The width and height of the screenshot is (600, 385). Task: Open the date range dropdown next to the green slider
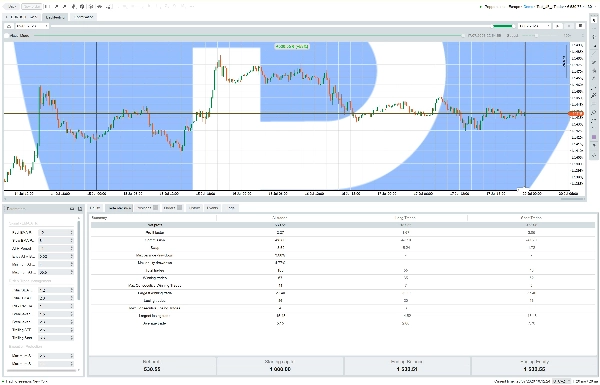[534, 26]
